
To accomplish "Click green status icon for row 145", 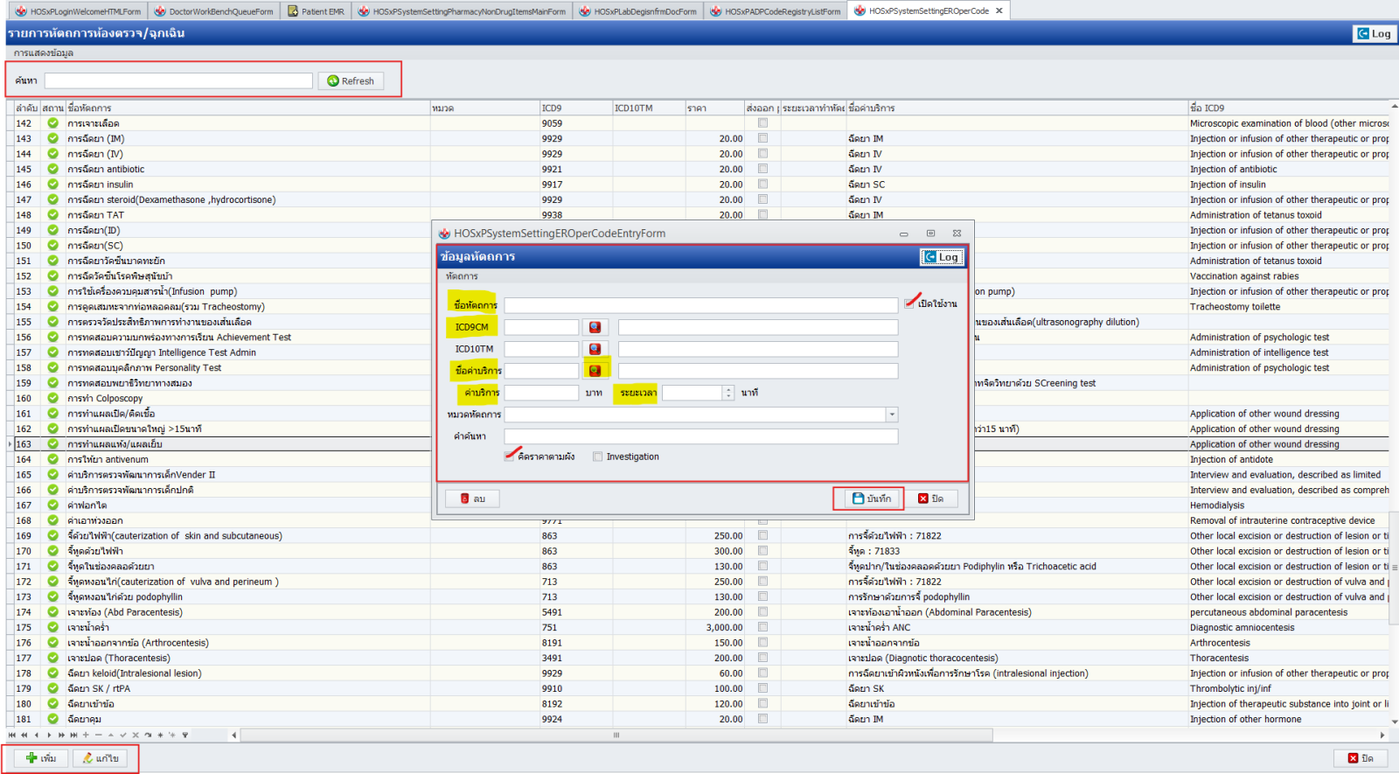I will point(53,169).
